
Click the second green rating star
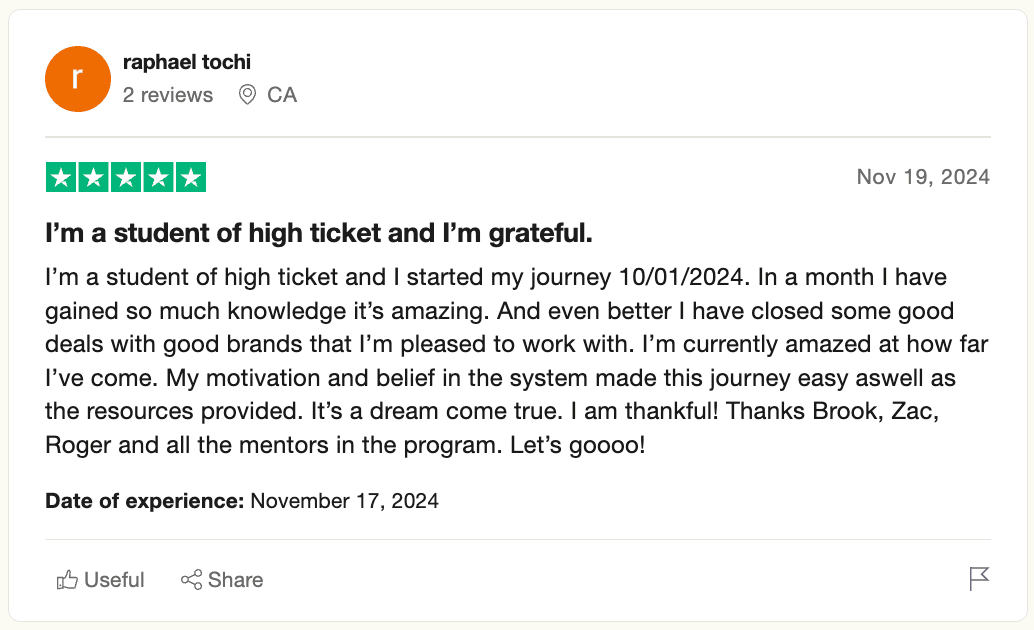pos(94,177)
